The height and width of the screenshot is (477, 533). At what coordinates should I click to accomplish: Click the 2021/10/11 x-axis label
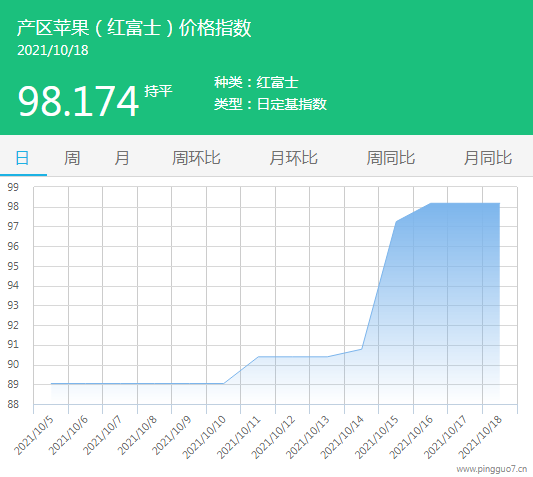pos(239,437)
